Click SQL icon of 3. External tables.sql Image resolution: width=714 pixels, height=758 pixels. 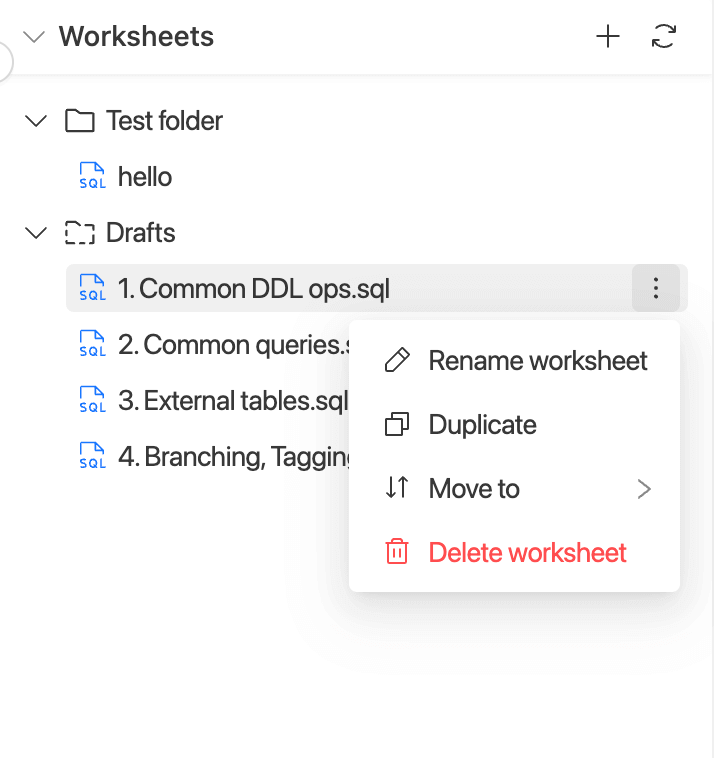click(92, 400)
